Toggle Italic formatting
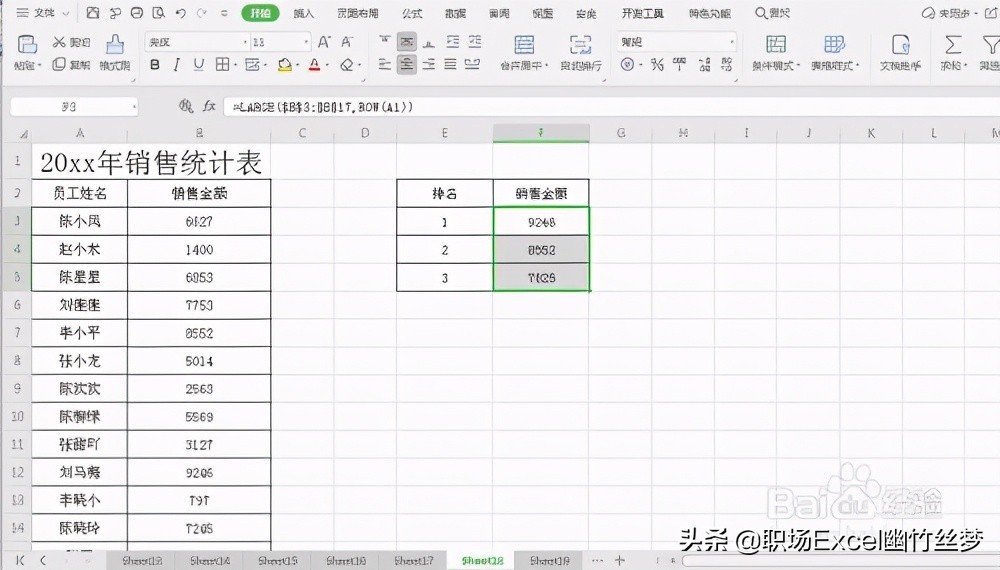The width and height of the screenshot is (1000, 570). pos(177,64)
